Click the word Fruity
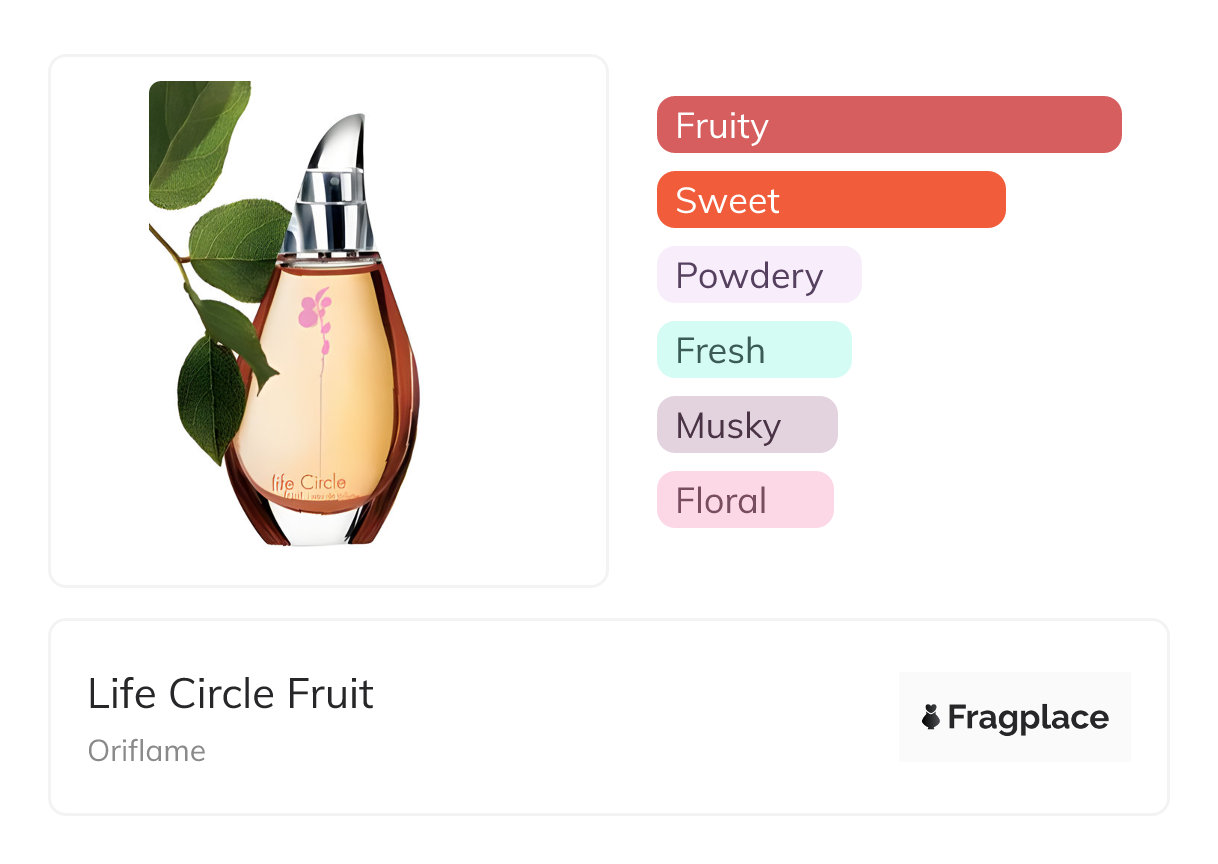1218x864 pixels. 722,126
